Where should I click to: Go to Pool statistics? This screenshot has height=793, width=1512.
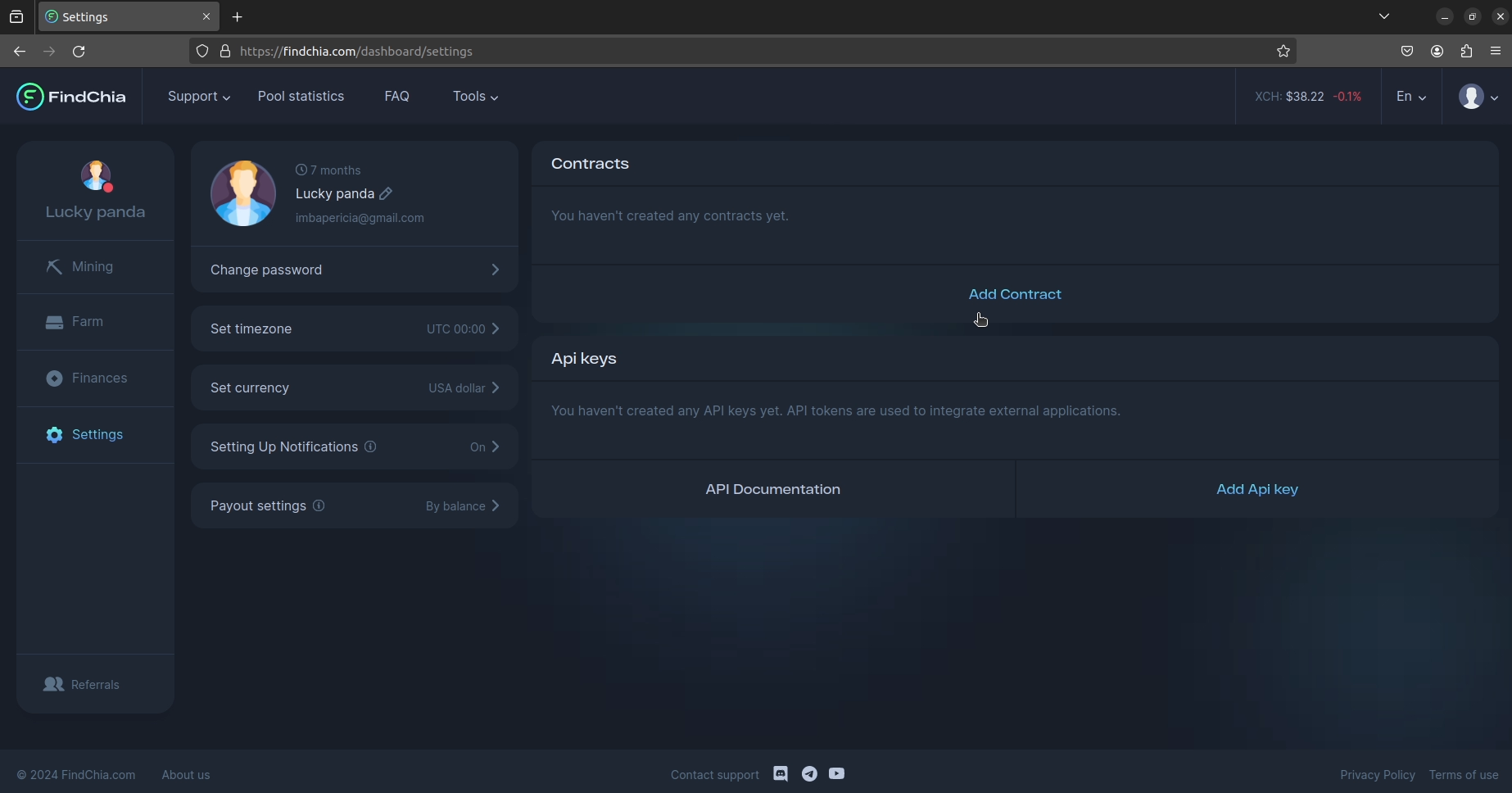pos(301,97)
